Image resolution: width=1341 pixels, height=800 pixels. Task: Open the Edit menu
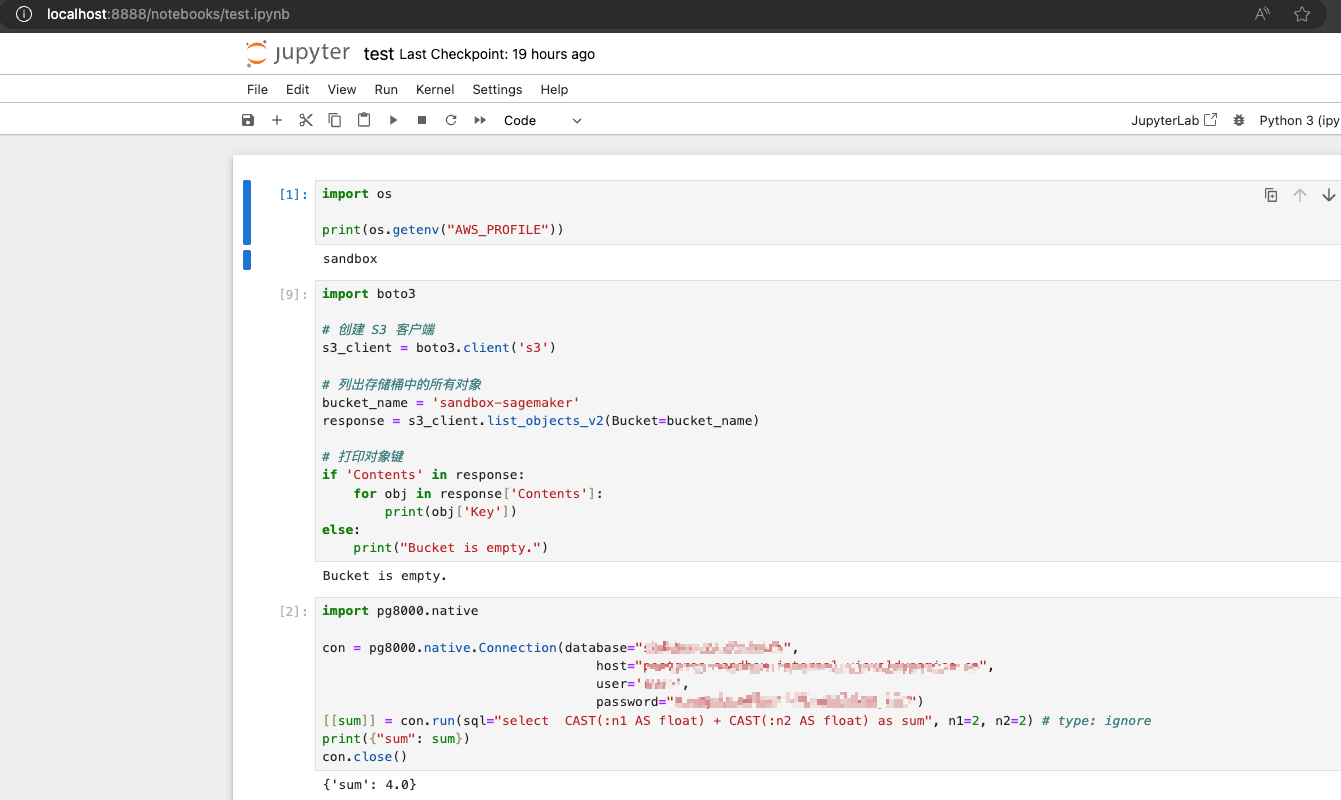coord(297,89)
